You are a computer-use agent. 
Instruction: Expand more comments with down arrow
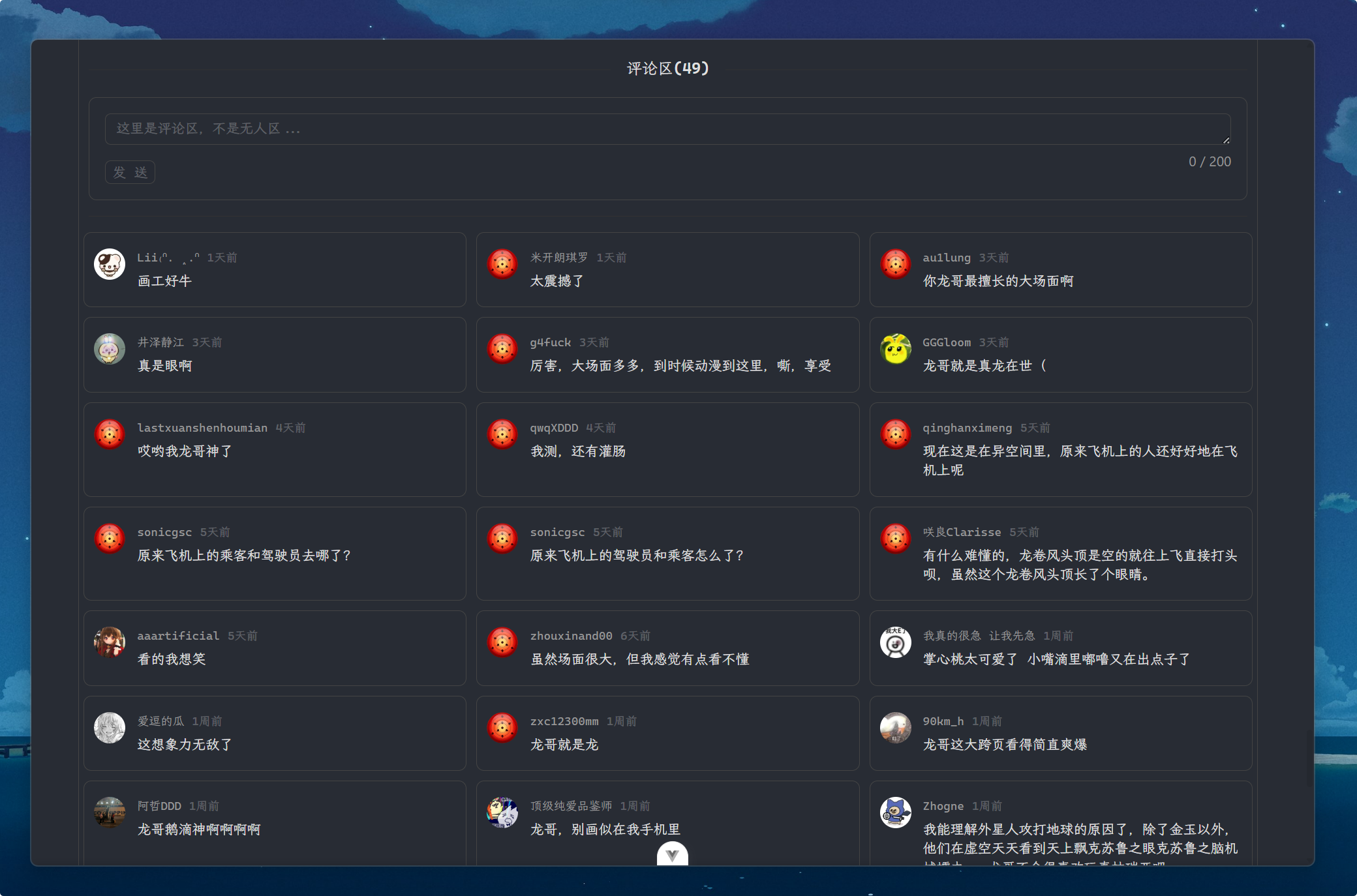click(x=672, y=854)
